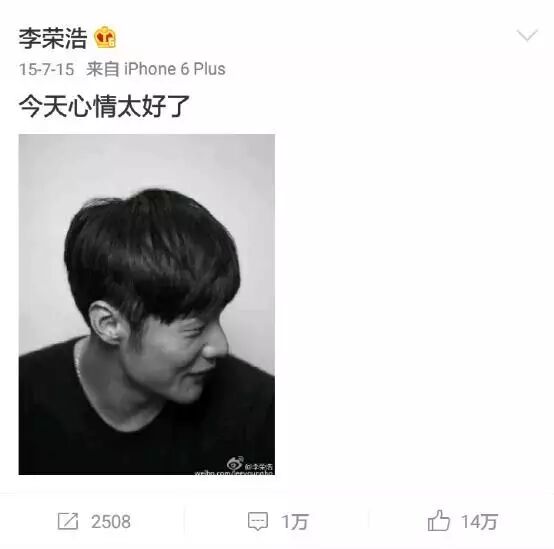
Task: Expand the post options chevron menu
Action: point(527,35)
